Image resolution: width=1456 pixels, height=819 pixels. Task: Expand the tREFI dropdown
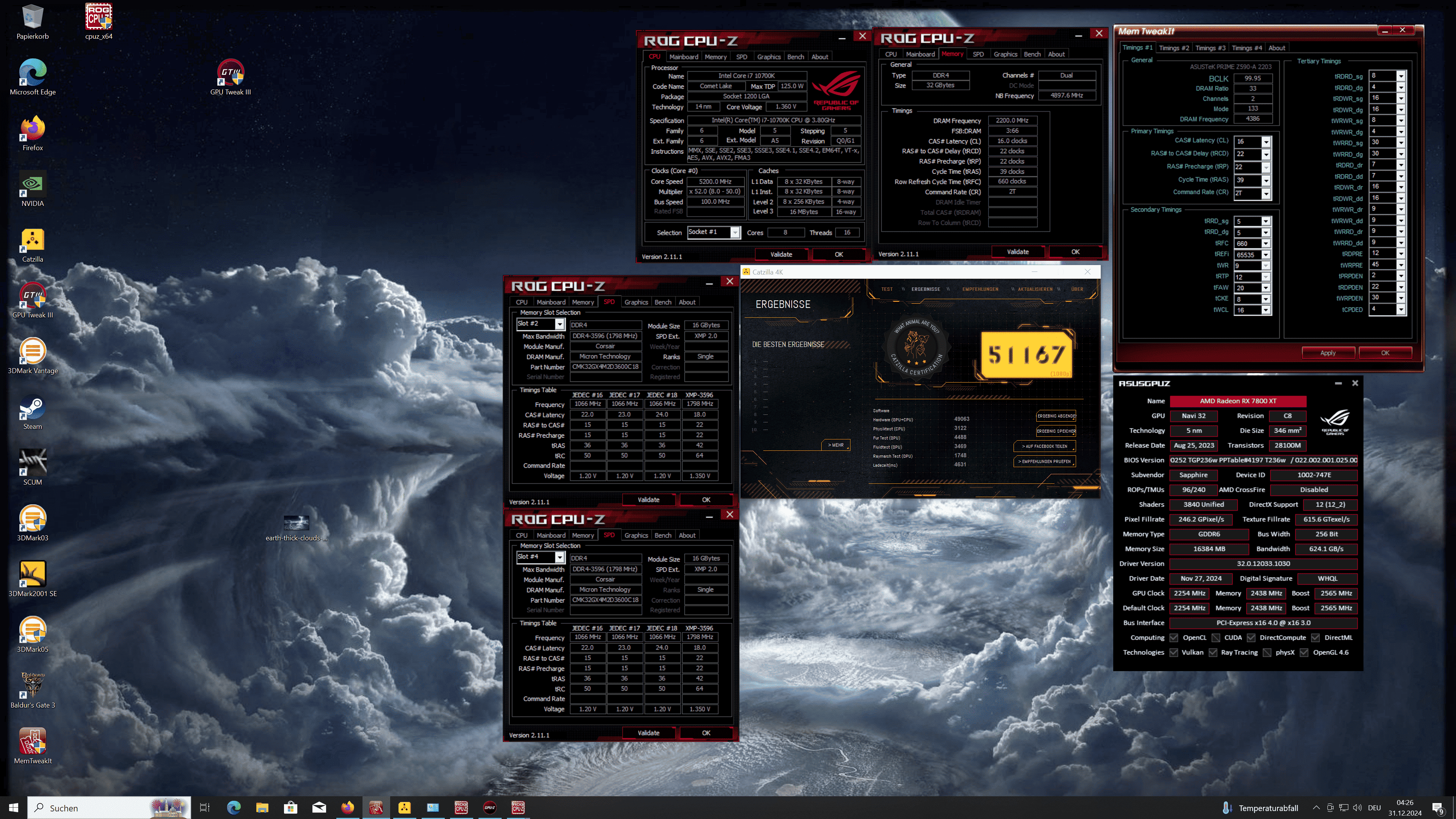tap(1266, 255)
